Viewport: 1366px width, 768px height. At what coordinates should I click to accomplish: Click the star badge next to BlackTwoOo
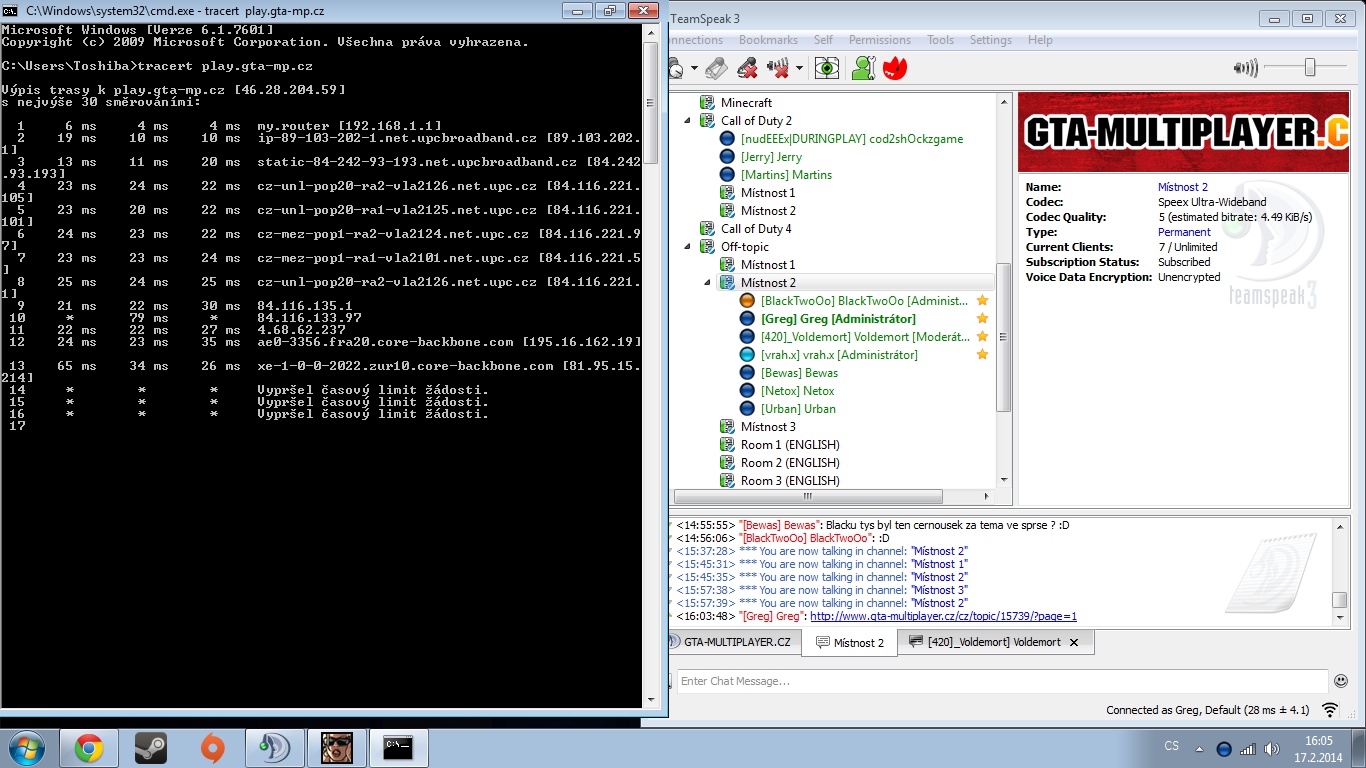(x=982, y=301)
